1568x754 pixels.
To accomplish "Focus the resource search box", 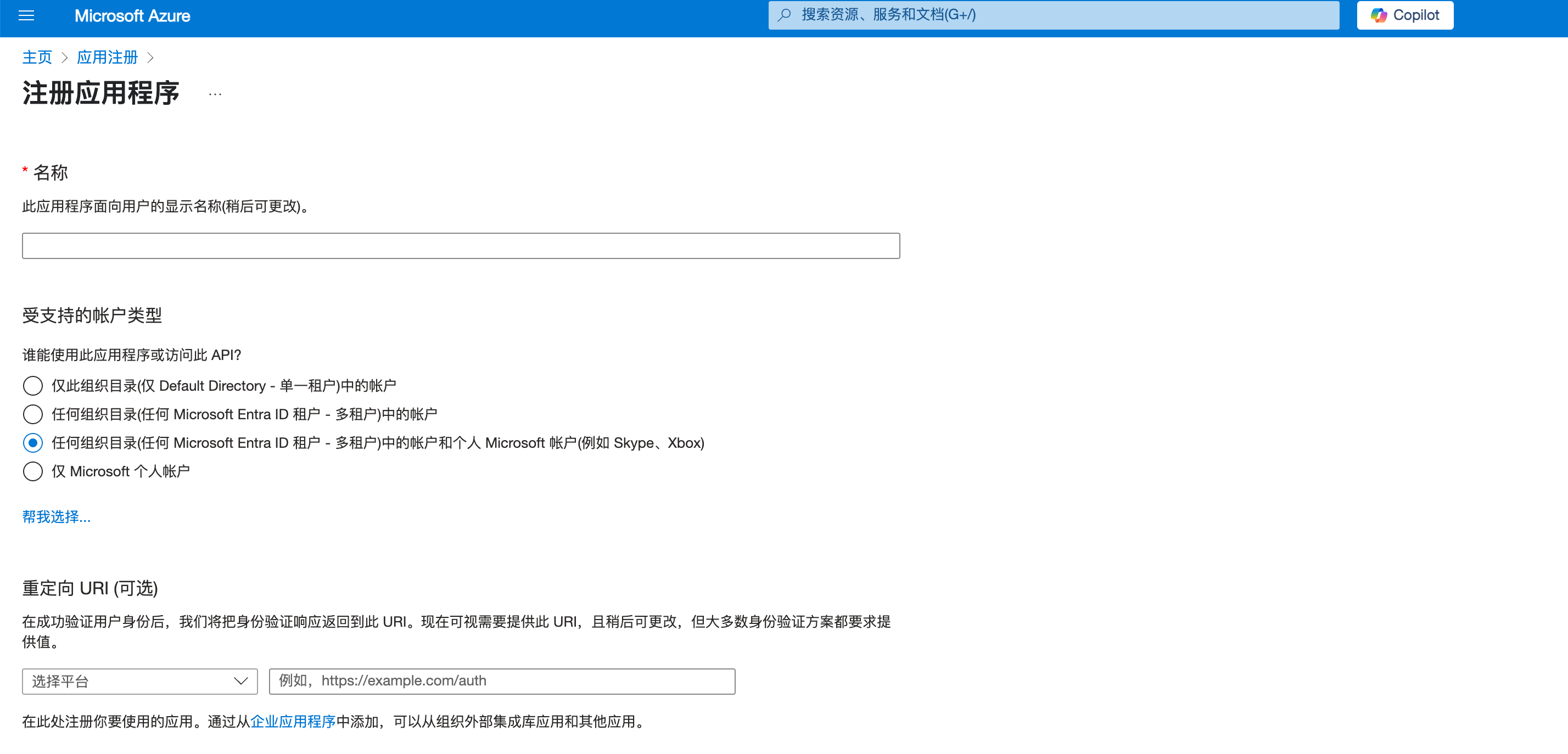I will click(x=1053, y=15).
